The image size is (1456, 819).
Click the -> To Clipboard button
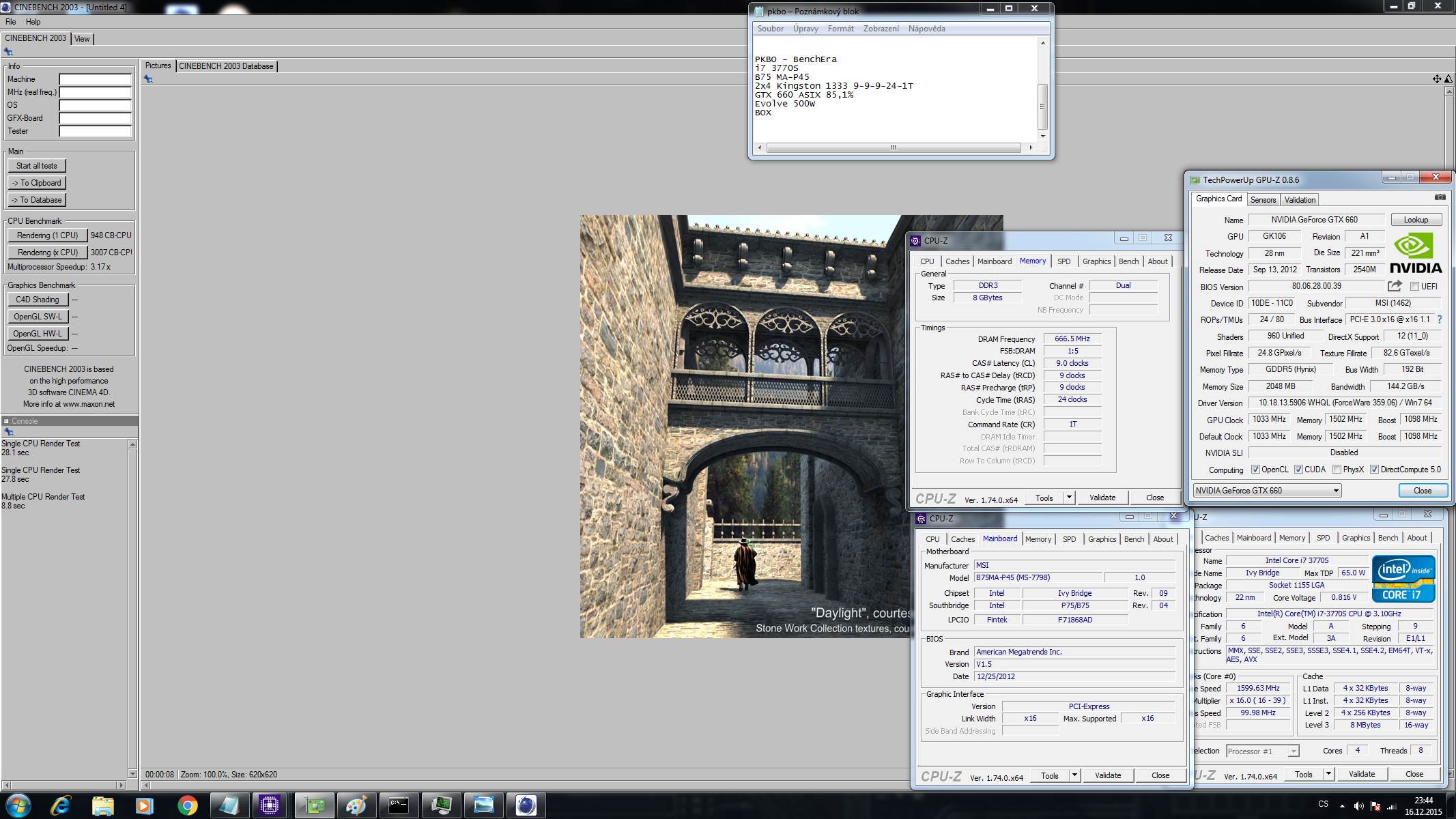tap(37, 183)
